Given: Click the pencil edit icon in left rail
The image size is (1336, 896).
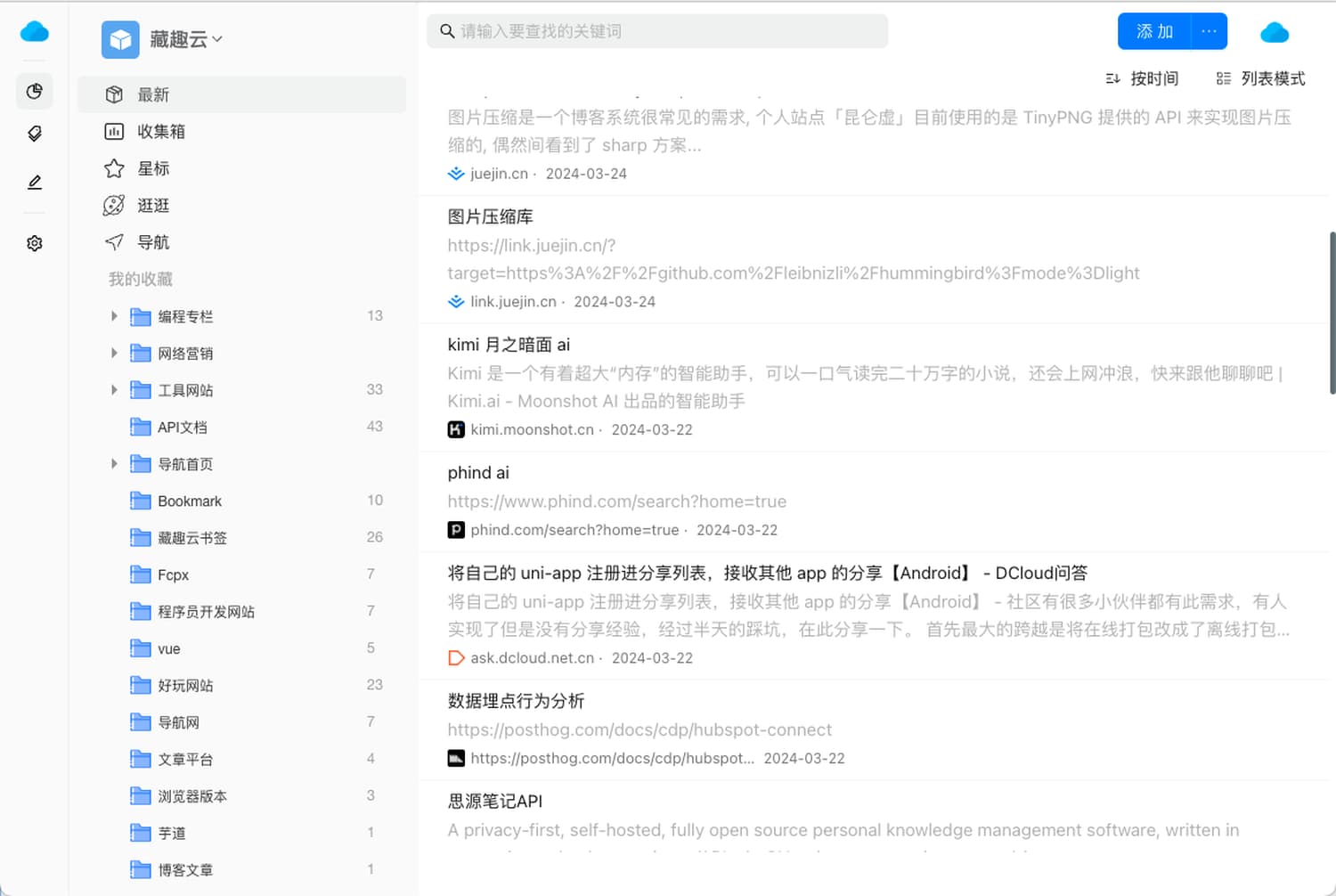Looking at the screenshot, I should [35, 183].
